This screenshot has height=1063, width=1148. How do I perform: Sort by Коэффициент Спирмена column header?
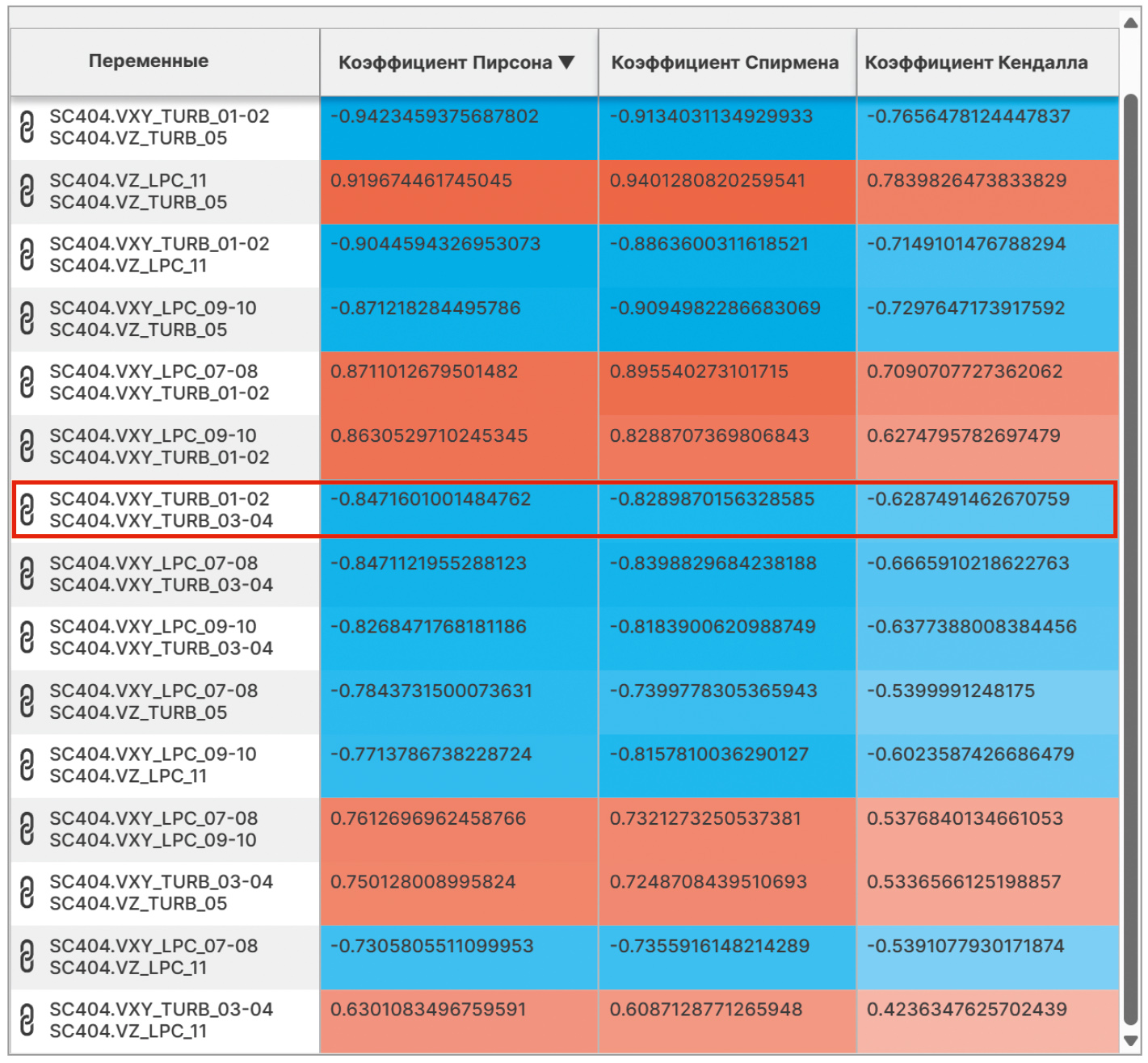(725, 62)
